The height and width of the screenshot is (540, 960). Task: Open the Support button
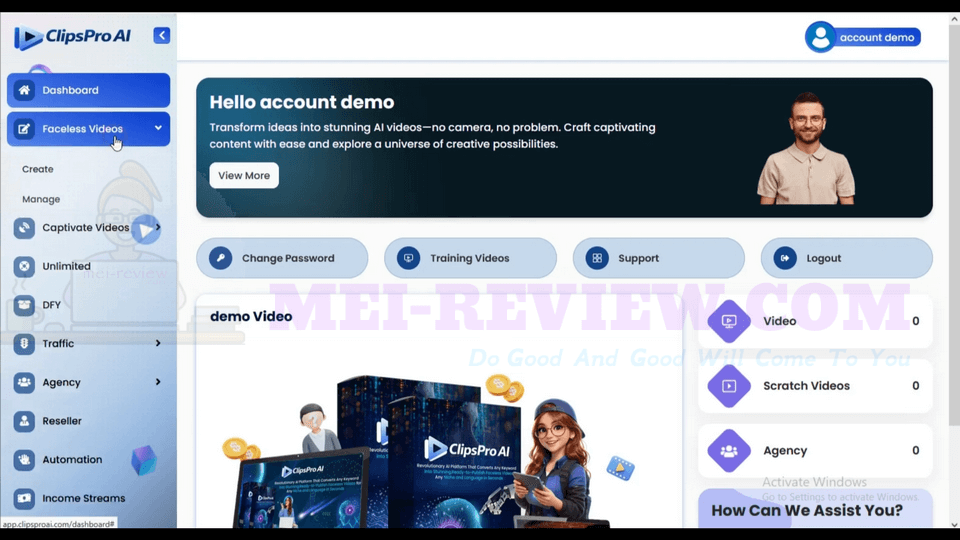pyautogui.click(x=659, y=258)
